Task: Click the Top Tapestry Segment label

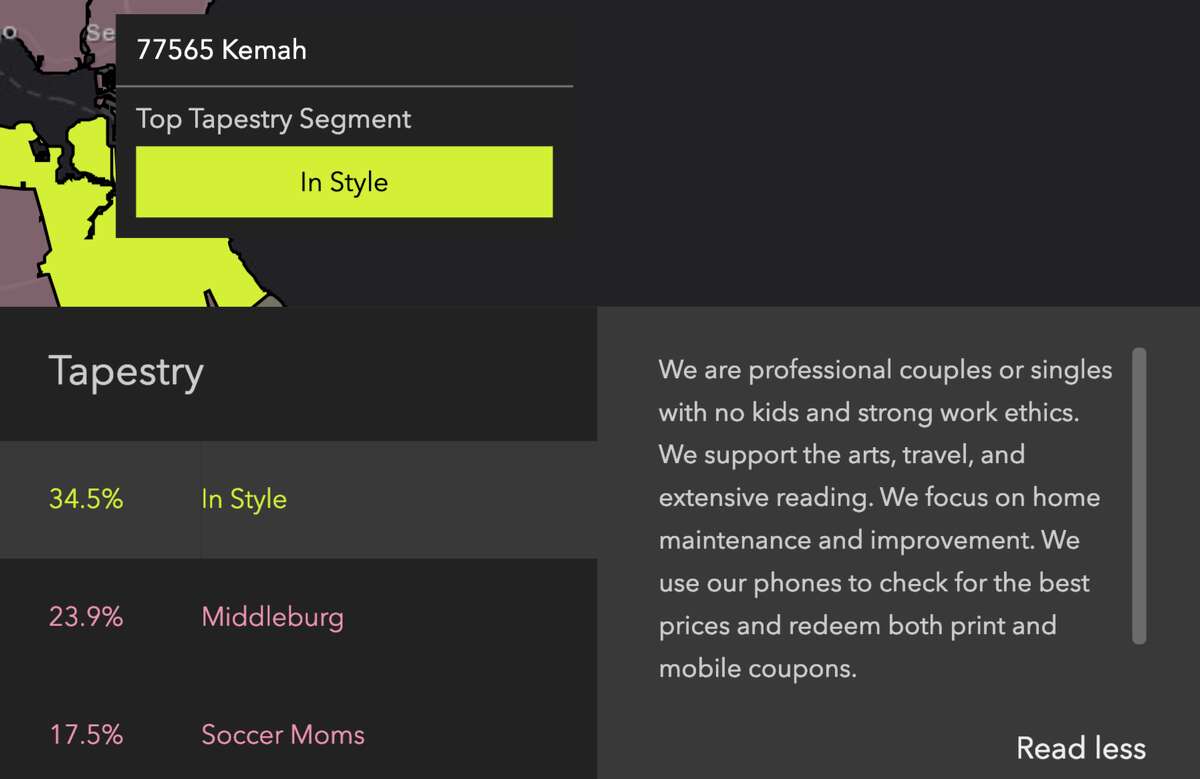Action: pos(274,119)
